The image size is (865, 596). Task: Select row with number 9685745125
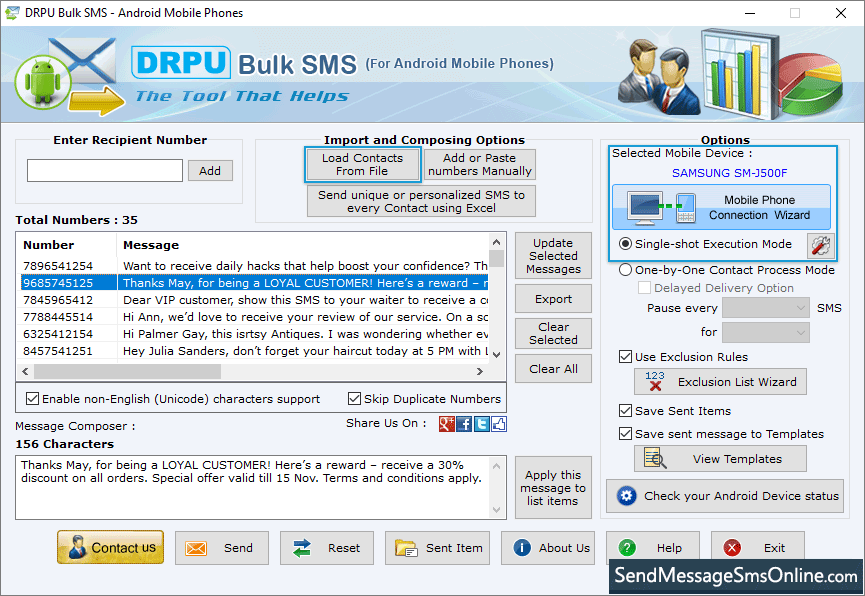(254, 283)
